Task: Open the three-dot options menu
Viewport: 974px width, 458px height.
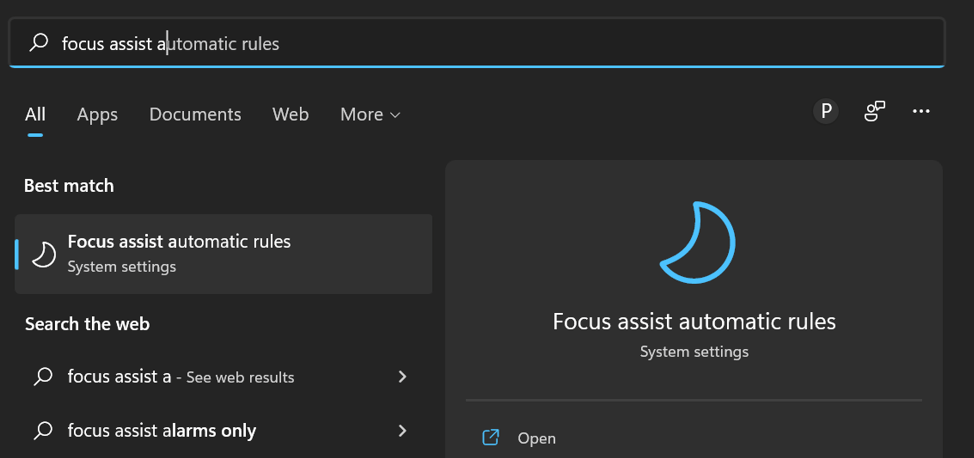Action: [921, 111]
